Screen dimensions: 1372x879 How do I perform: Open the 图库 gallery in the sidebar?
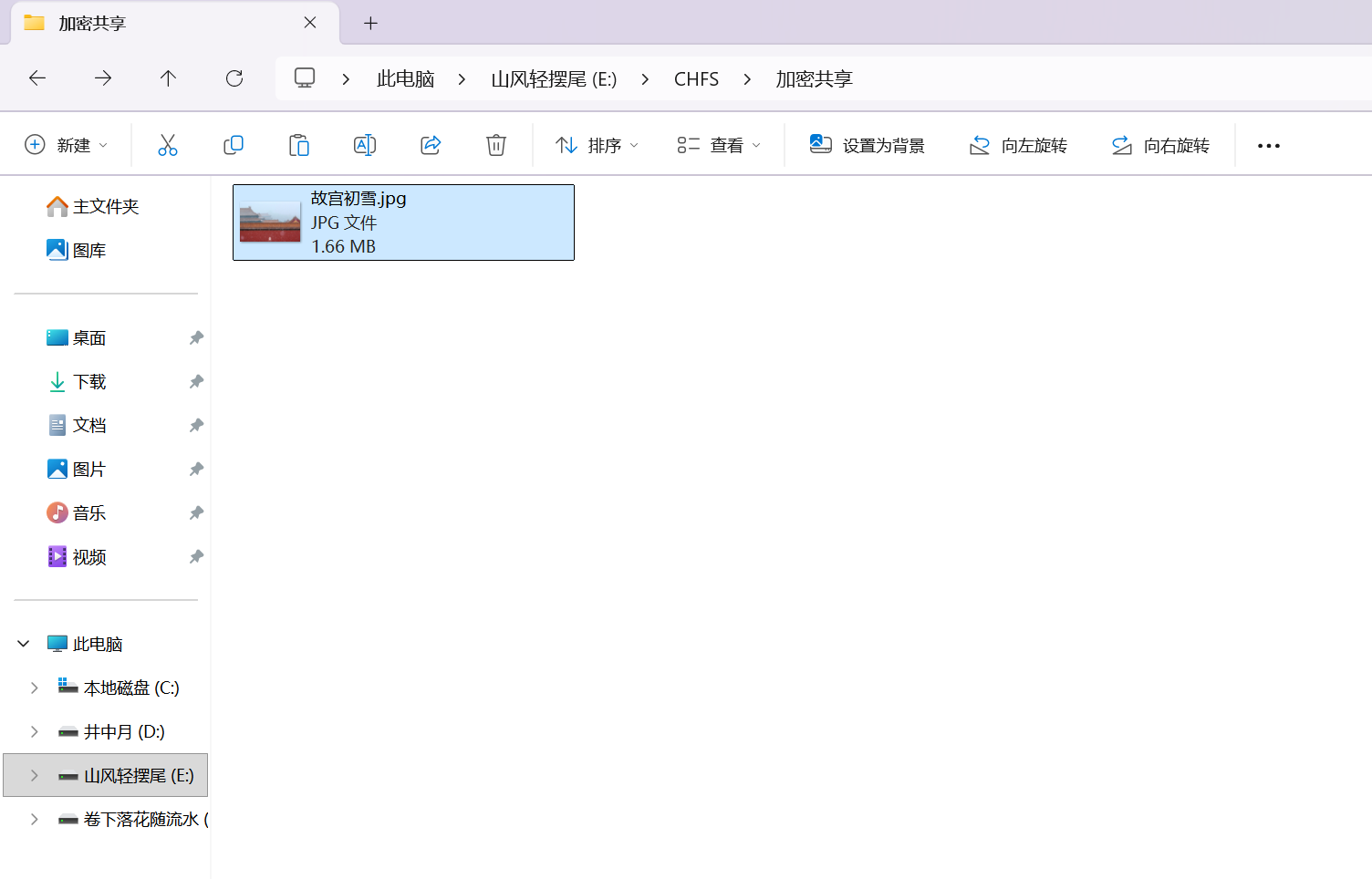tap(88, 249)
